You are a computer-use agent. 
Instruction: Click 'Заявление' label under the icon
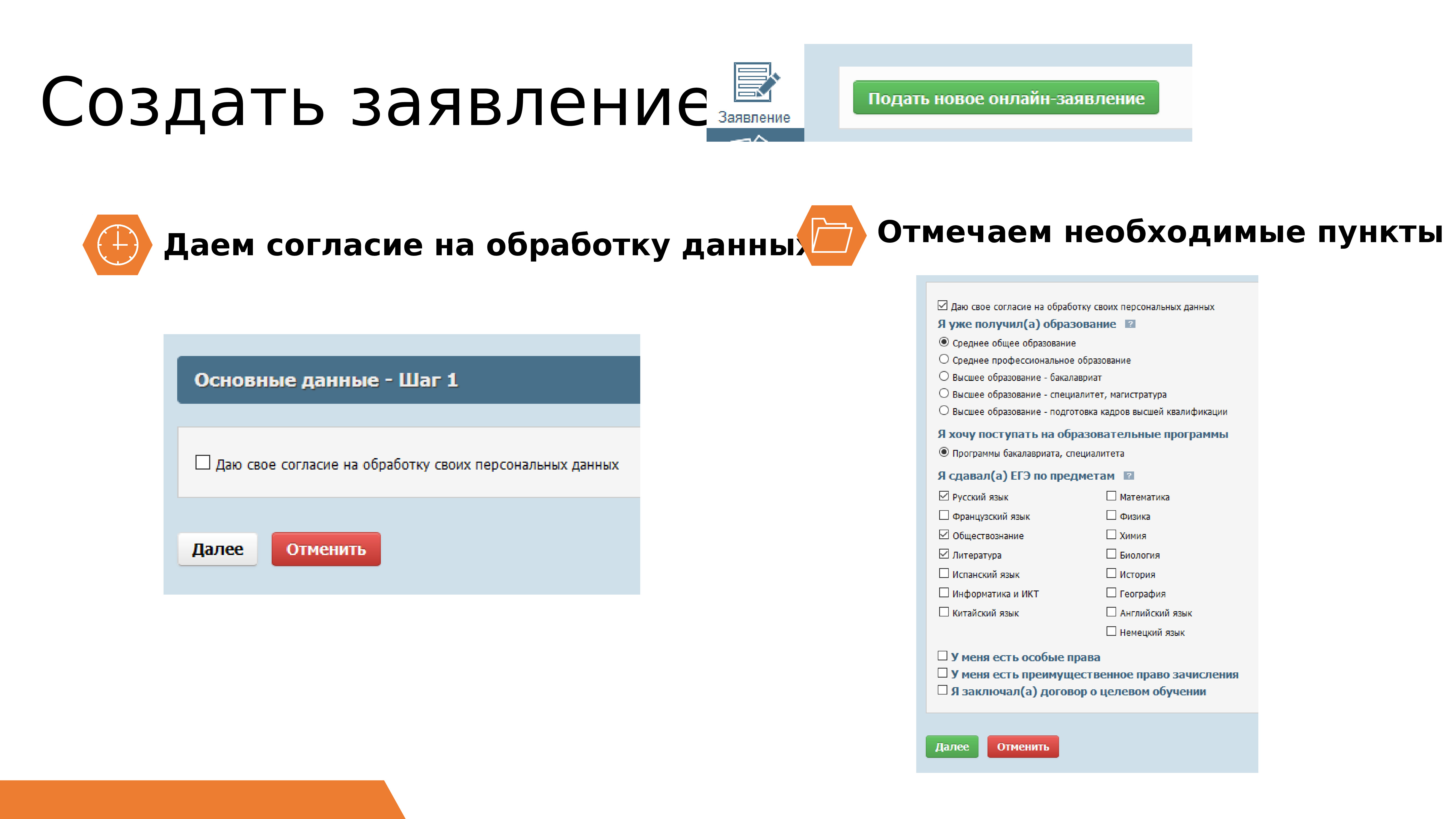point(754,118)
